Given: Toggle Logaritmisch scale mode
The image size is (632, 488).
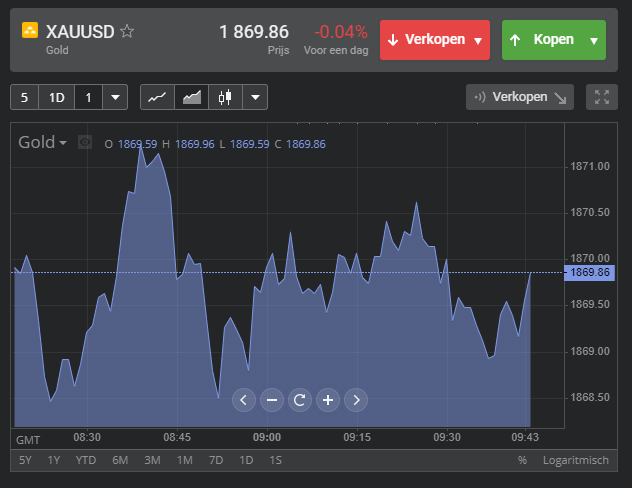Looking at the screenshot, I should [576, 460].
